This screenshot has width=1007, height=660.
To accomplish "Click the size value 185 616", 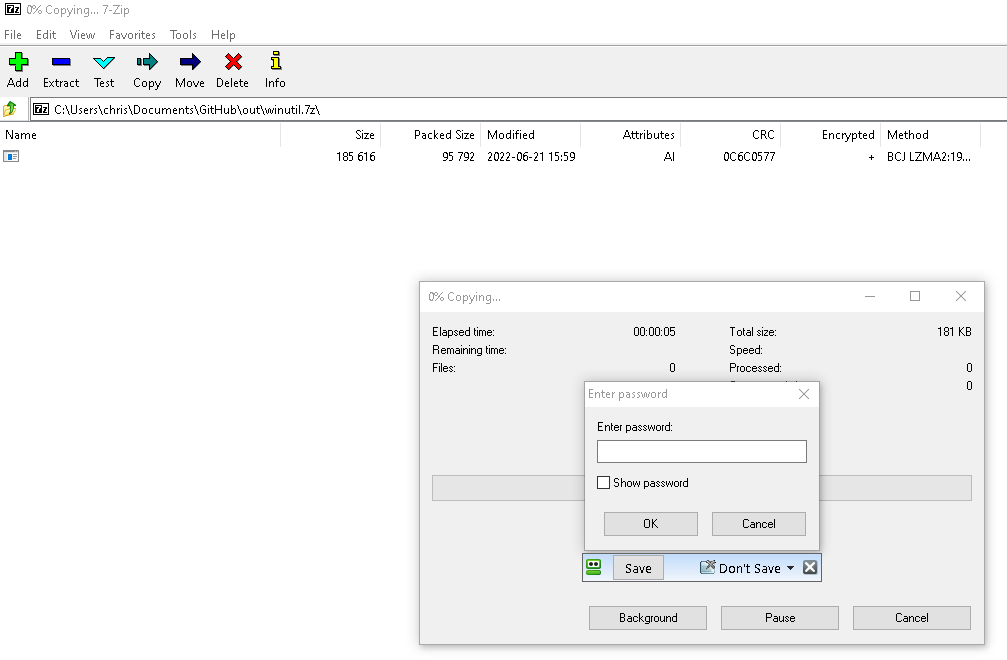I will pyautogui.click(x=355, y=157).
